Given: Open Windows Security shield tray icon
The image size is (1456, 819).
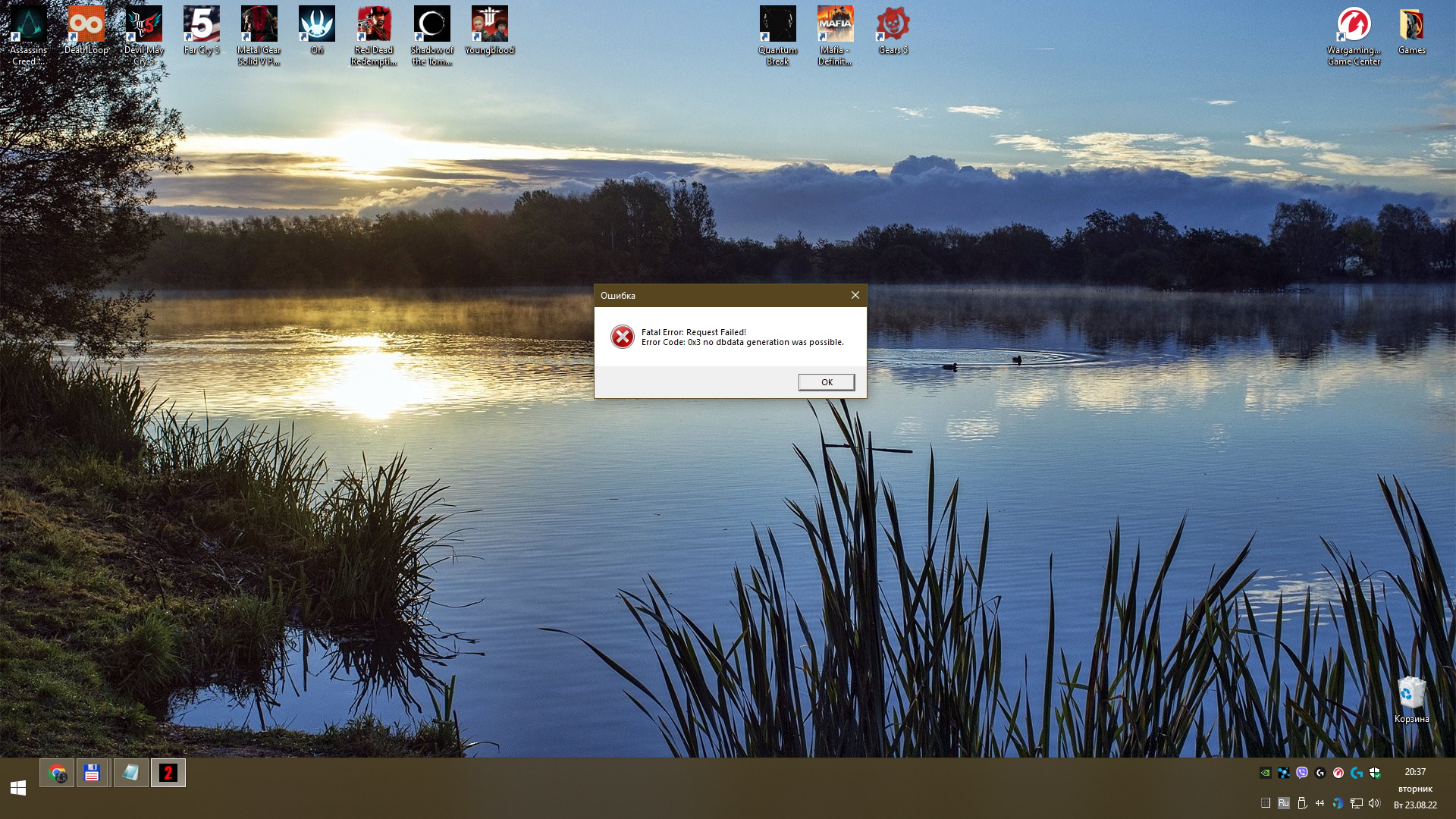Looking at the screenshot, I should [x=1375, y=773].
